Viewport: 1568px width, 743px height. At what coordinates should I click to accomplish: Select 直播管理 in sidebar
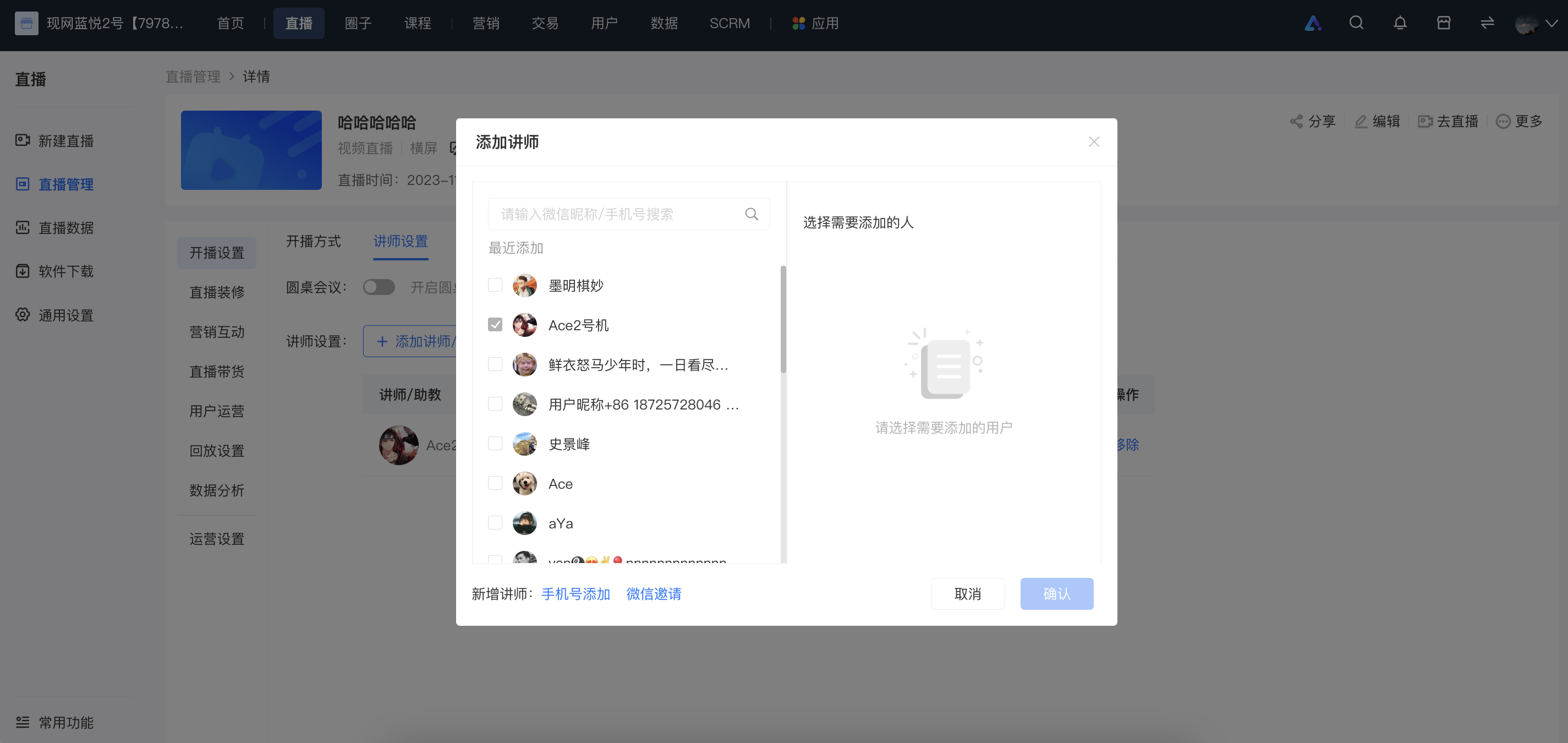click(x=55, y=184)
